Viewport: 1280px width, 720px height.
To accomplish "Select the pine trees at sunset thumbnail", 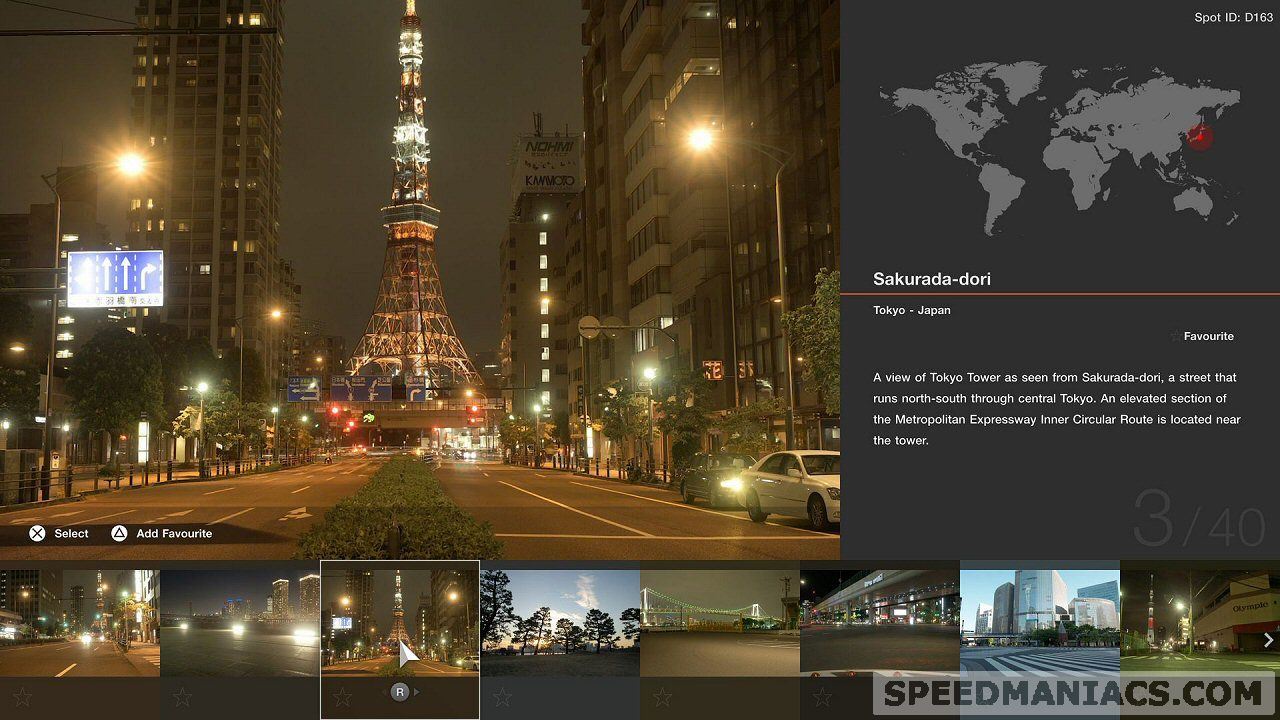I will pyautogui.click(x=560, y=622).
